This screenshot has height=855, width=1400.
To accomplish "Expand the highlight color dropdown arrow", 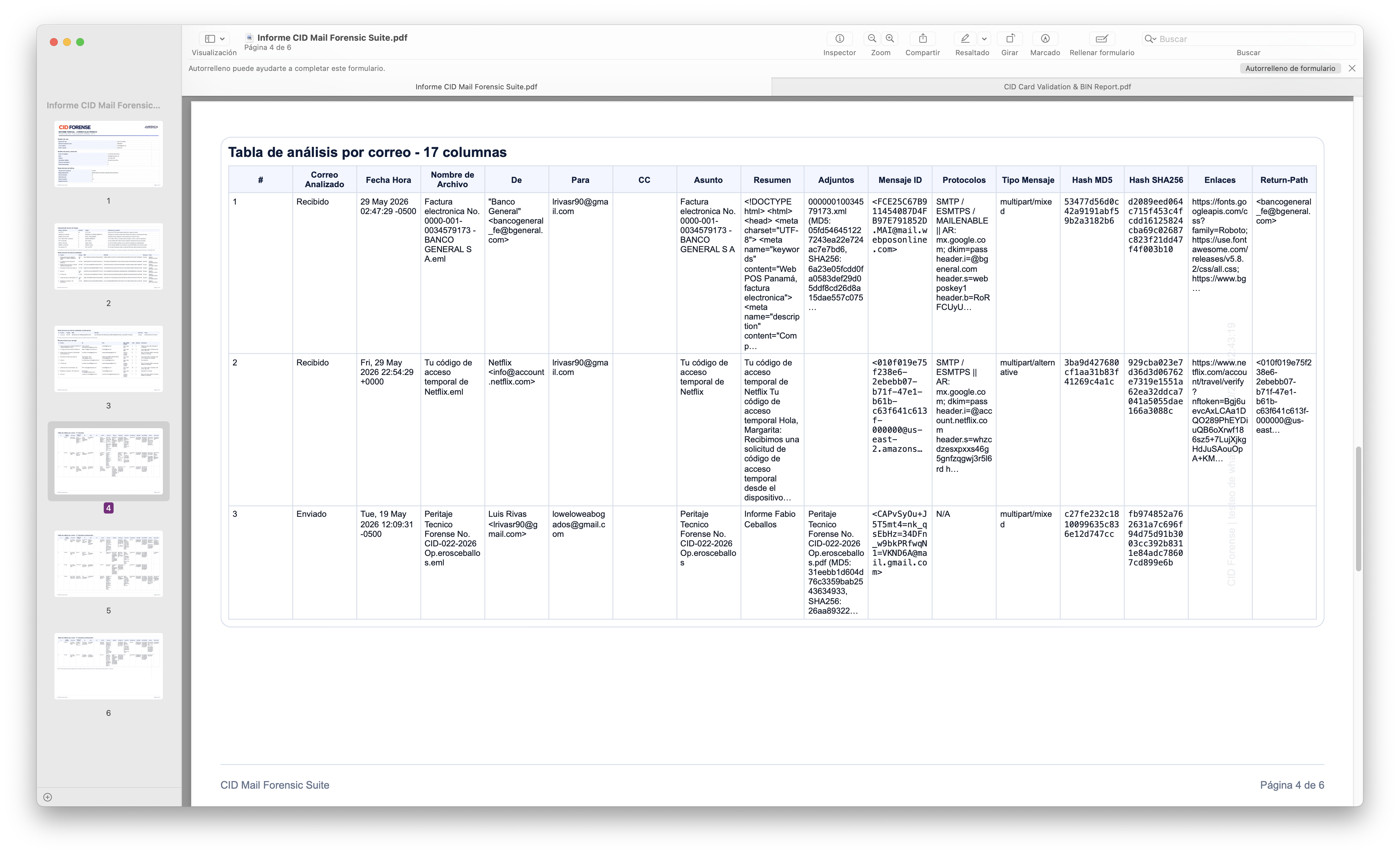I will 984,39.
